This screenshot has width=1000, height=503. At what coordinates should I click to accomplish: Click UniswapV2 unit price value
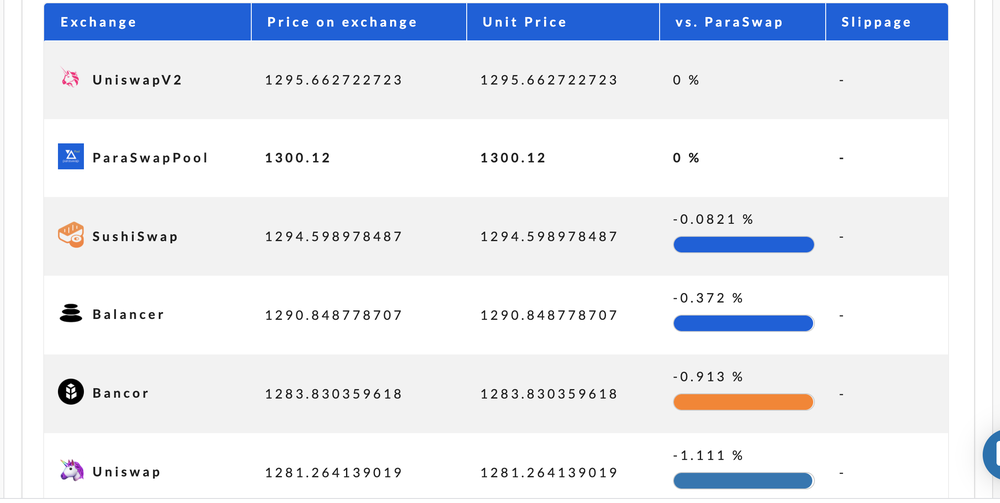pyautogui.click(x=549, y=80)
